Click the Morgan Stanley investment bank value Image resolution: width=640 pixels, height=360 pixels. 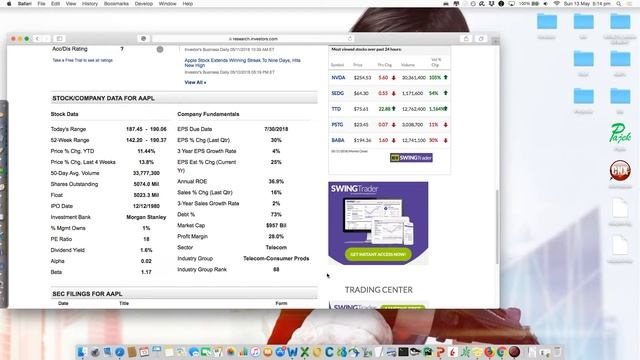(146, 217)
